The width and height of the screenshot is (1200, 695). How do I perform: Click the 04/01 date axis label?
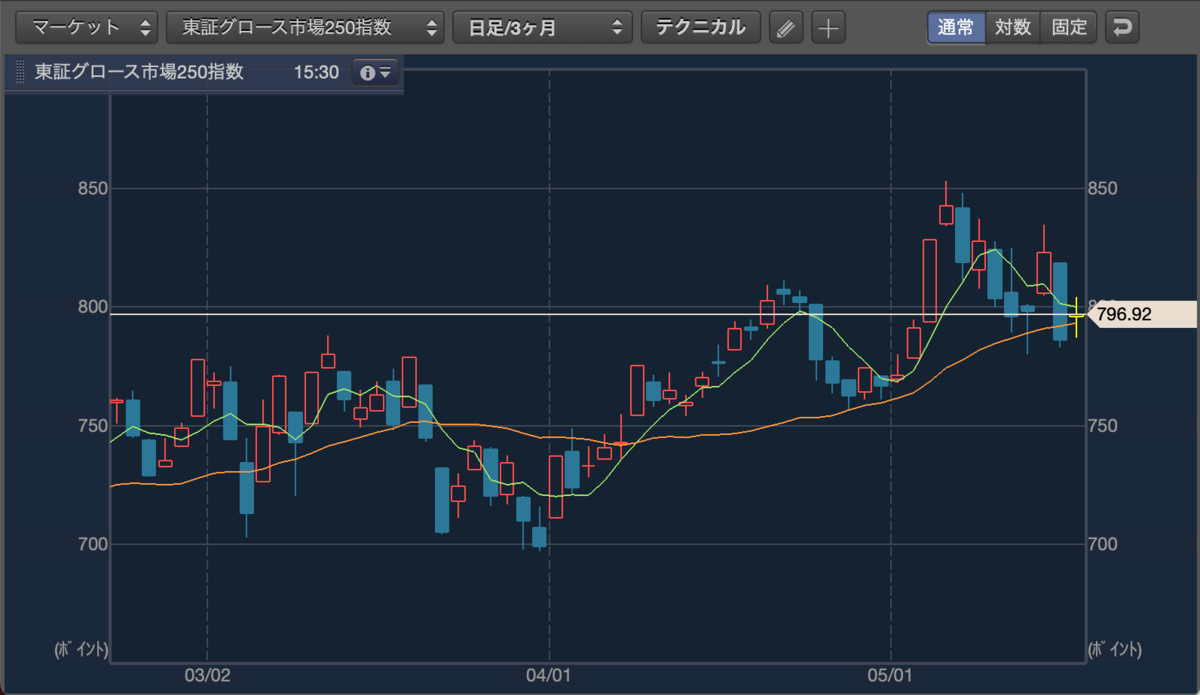(x=549, y=676)
